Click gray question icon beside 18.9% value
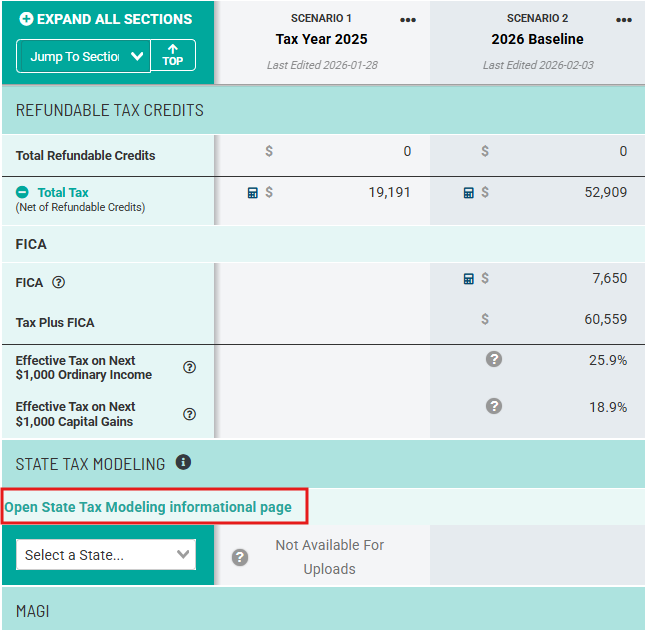 pyautogui.click(x=493, y=406)
